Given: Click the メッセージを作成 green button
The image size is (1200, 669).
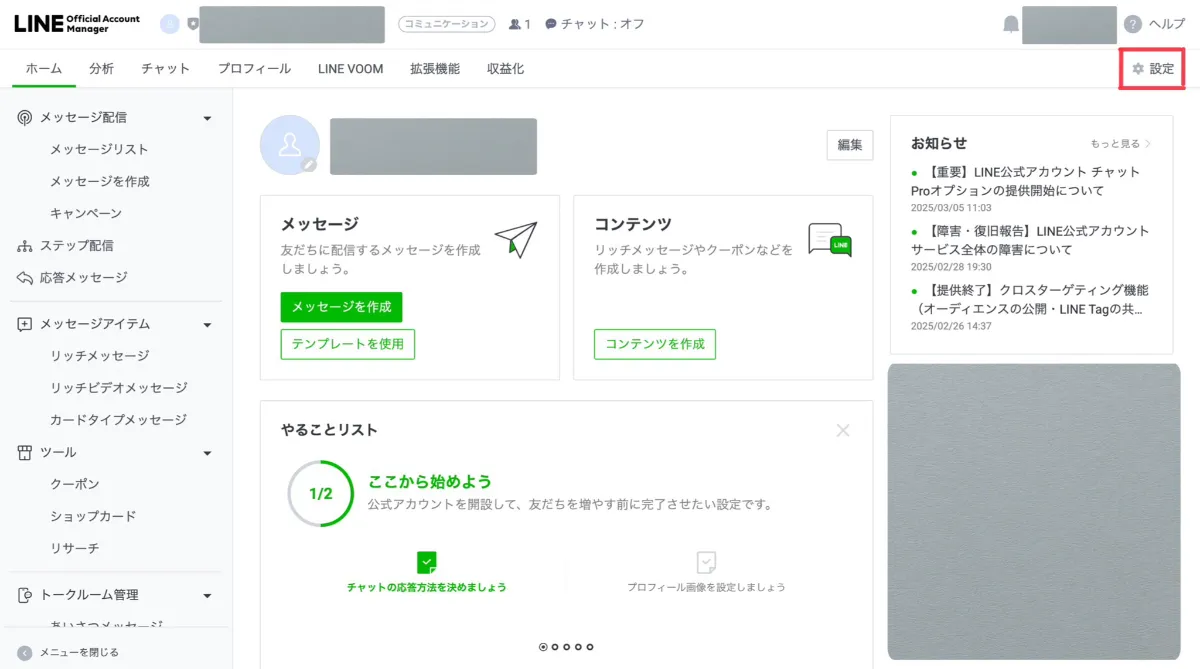Looking at the screenshot, I should coord(341,307).
